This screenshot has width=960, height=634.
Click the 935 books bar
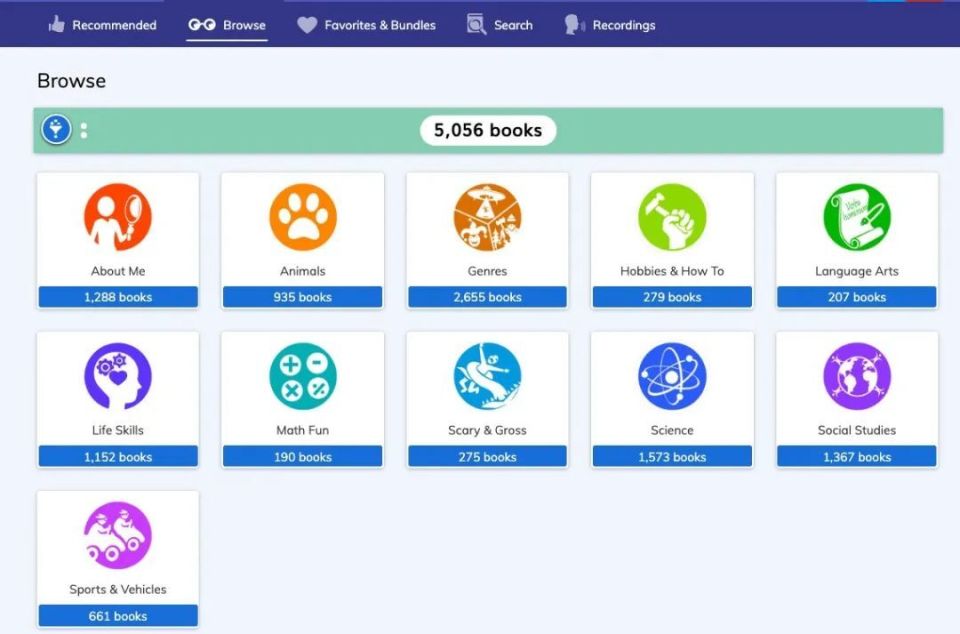pyautogui.click(x=302, y=297)
